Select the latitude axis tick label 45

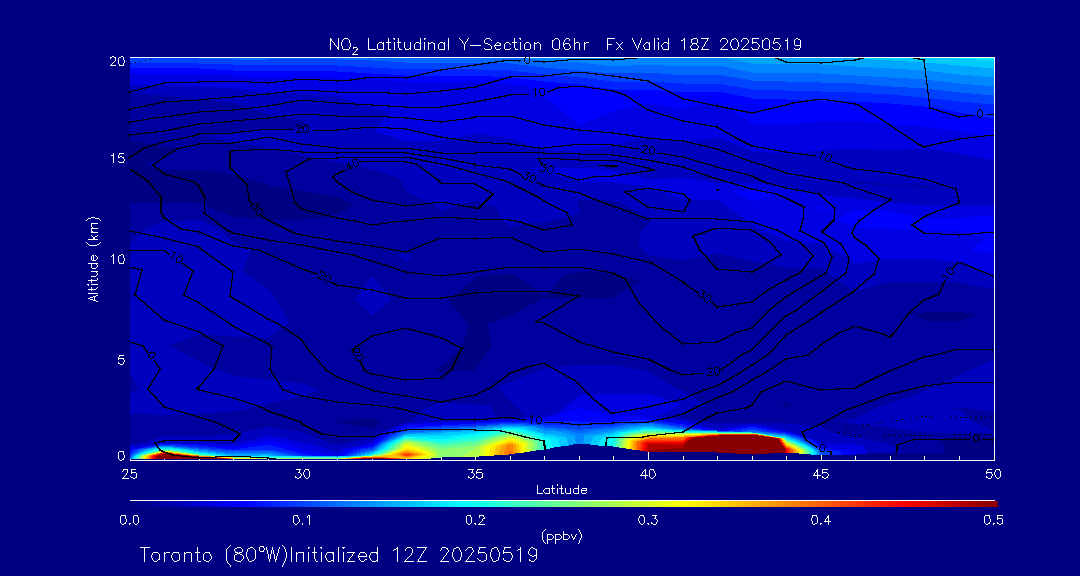(821, 473)
